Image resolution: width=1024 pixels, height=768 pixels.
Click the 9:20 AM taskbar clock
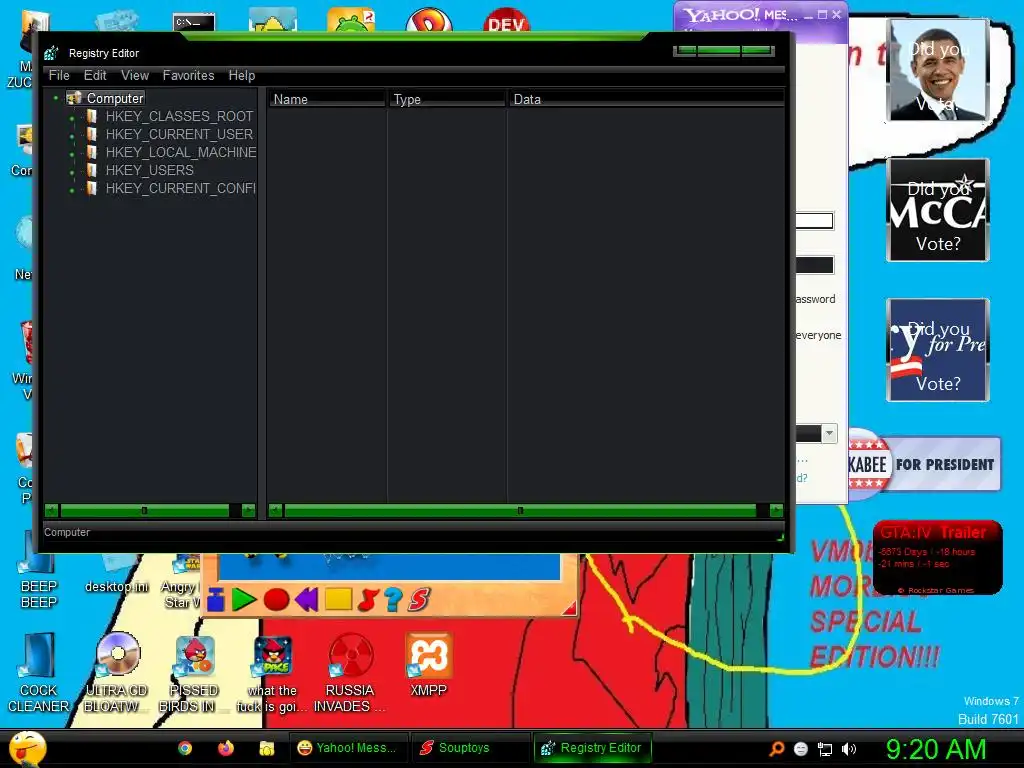935,749
